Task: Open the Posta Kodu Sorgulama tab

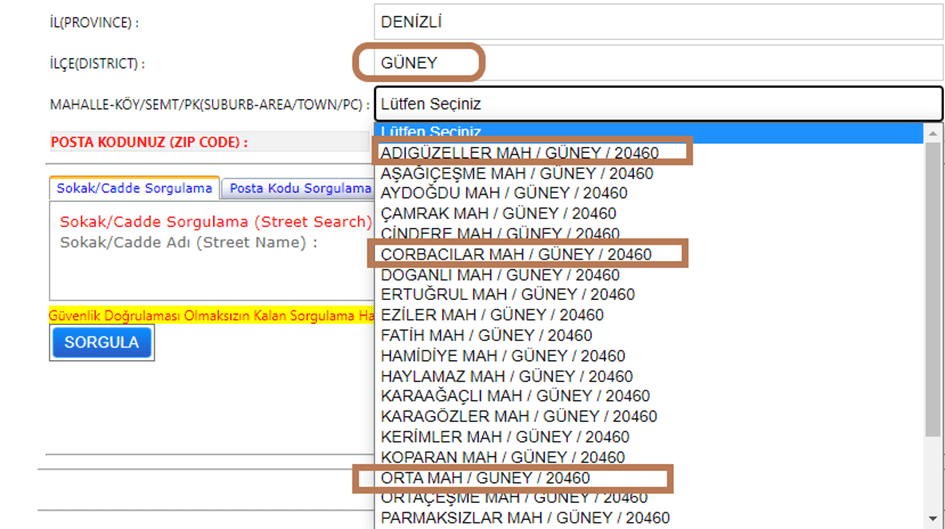Action: pos(298,188)
